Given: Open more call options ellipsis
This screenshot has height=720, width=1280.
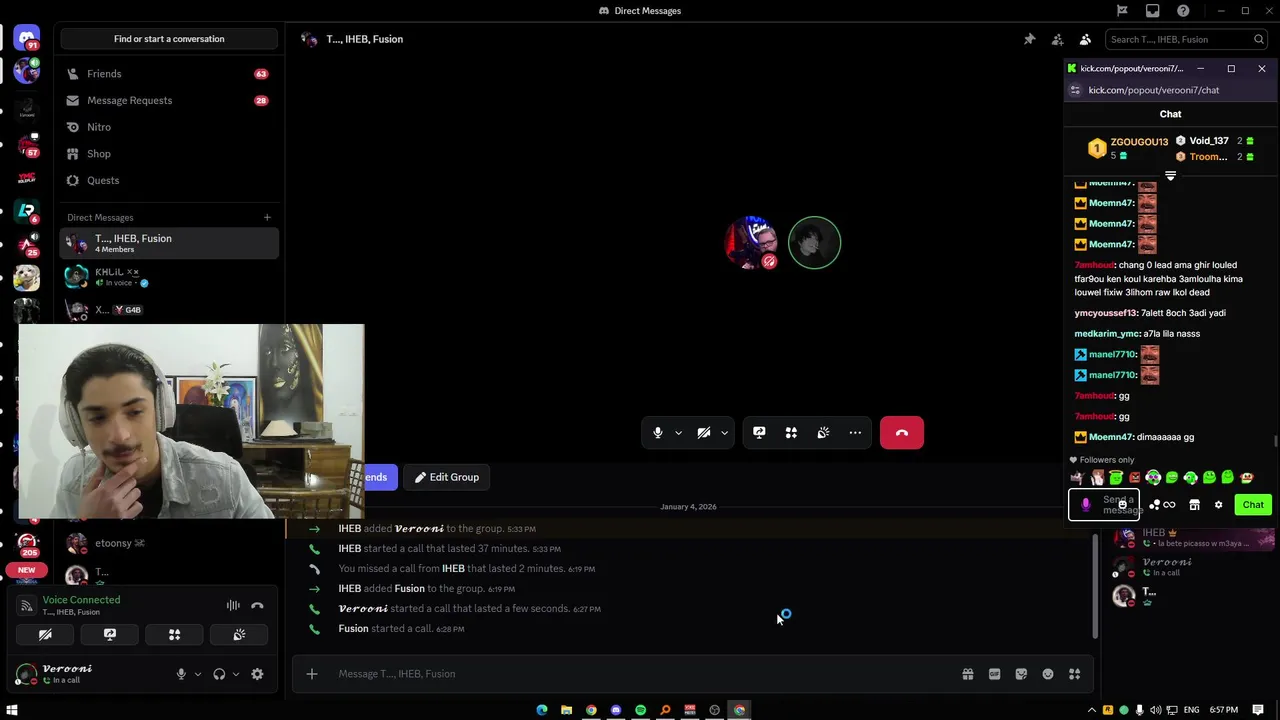Looking at the screenshot, I should (x=855, y=433).
